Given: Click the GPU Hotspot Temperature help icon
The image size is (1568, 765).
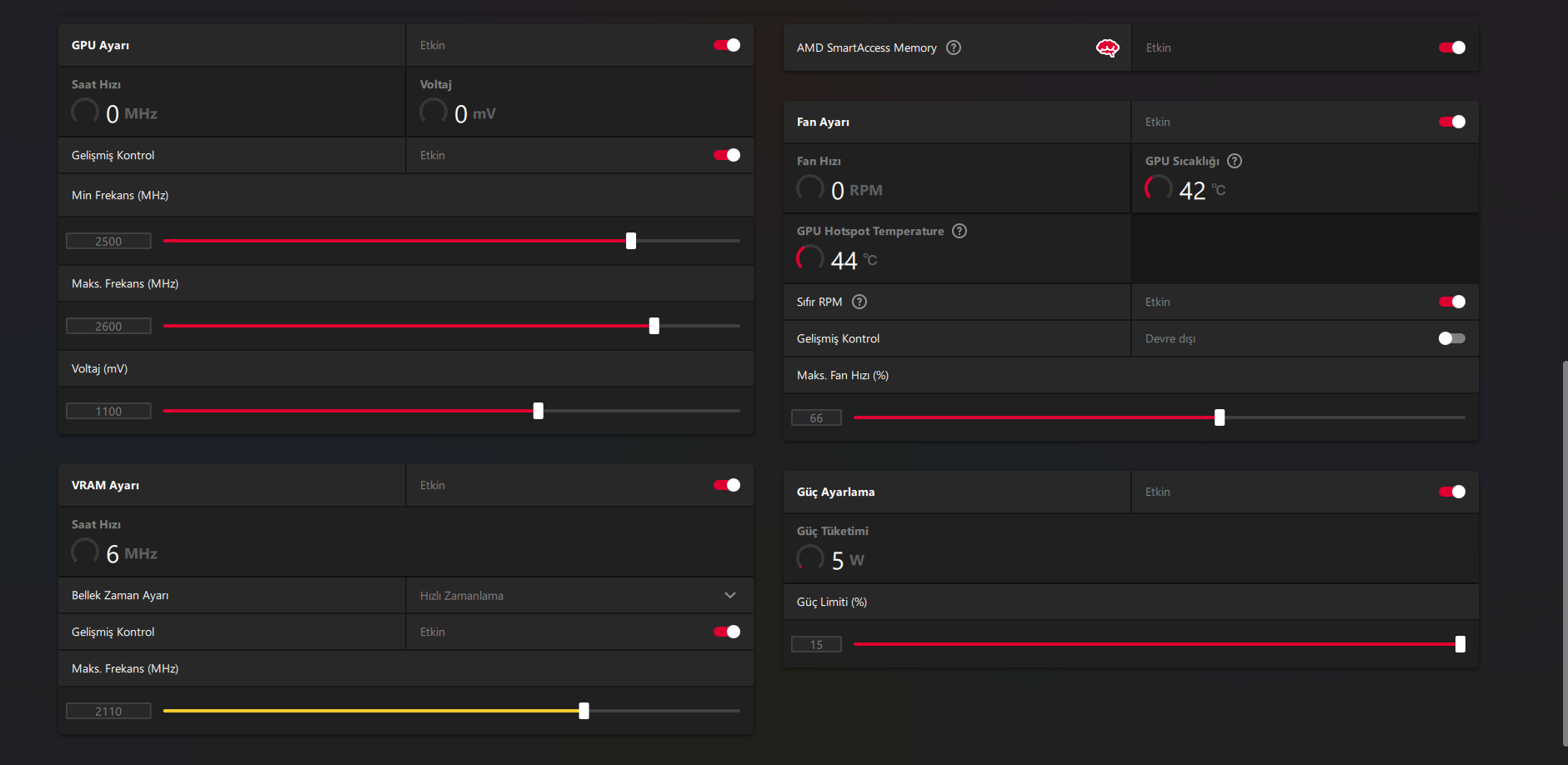Looking at the screenshot, I should coord(959,231).
